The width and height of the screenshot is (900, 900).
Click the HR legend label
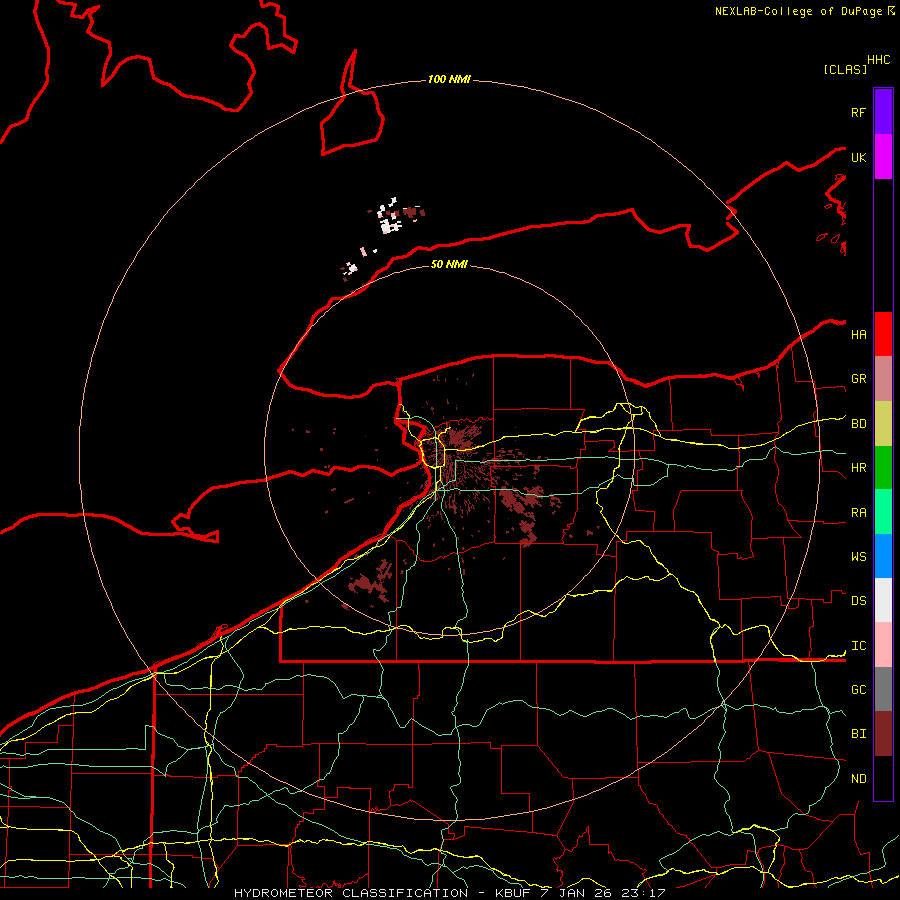pos(858,468)
